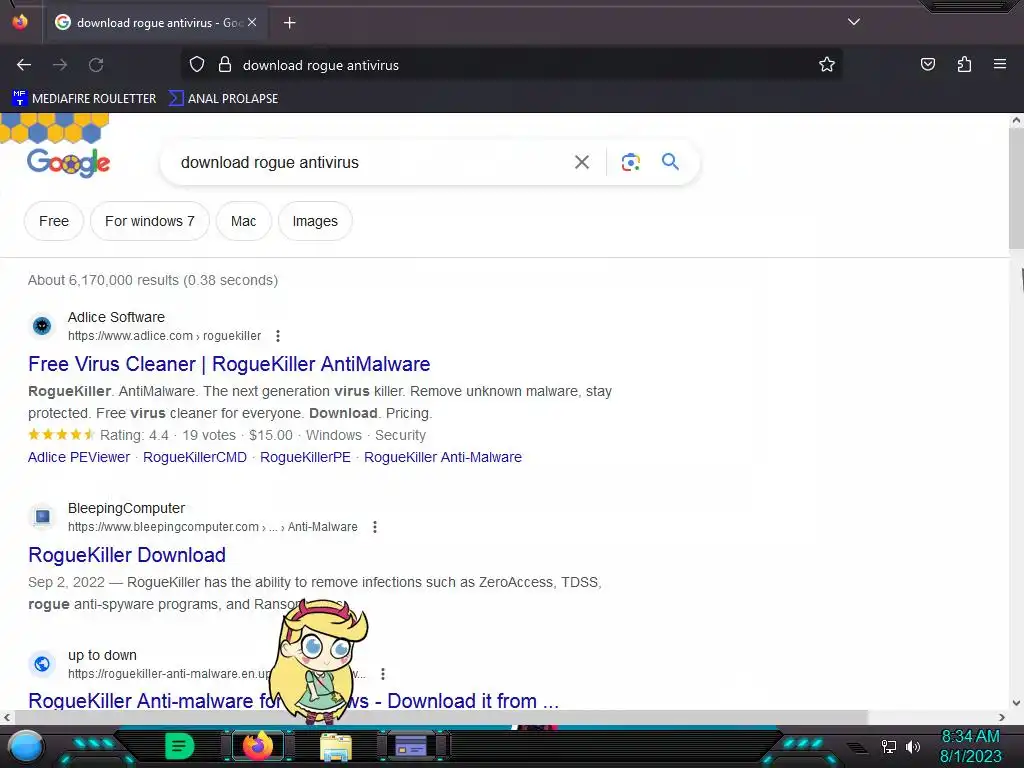Click the Adlice Software site favicon
1024x768 pixels.
pos(42,326)
